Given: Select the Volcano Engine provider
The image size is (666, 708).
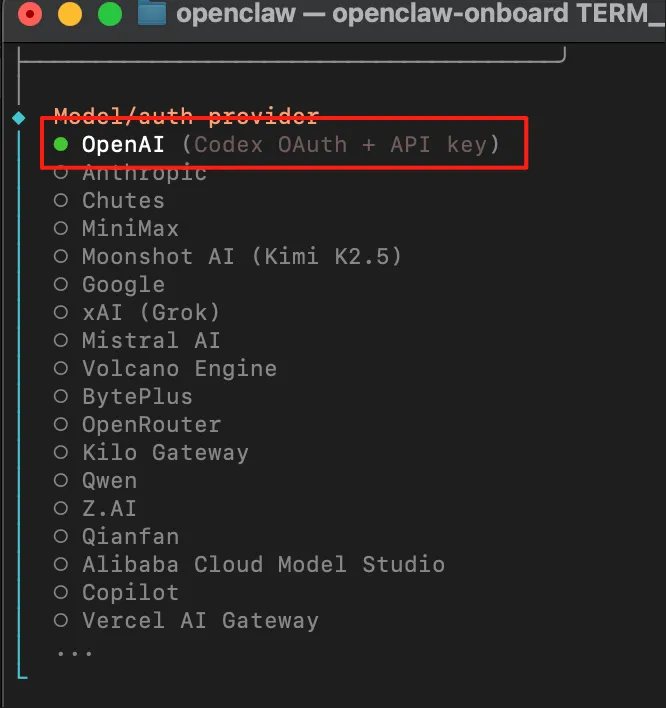Looking at the screenshot, I should point(61,369).
